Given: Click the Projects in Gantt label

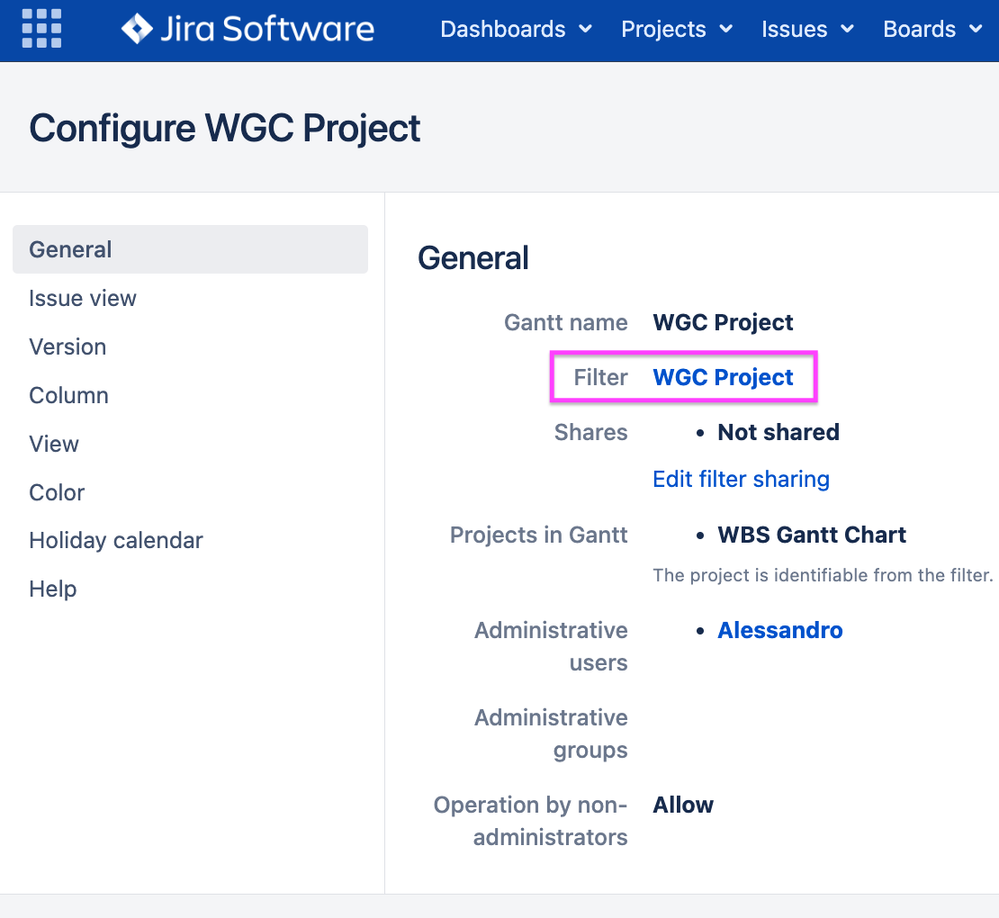Looking at the screenshot, I should pos(538,534).
